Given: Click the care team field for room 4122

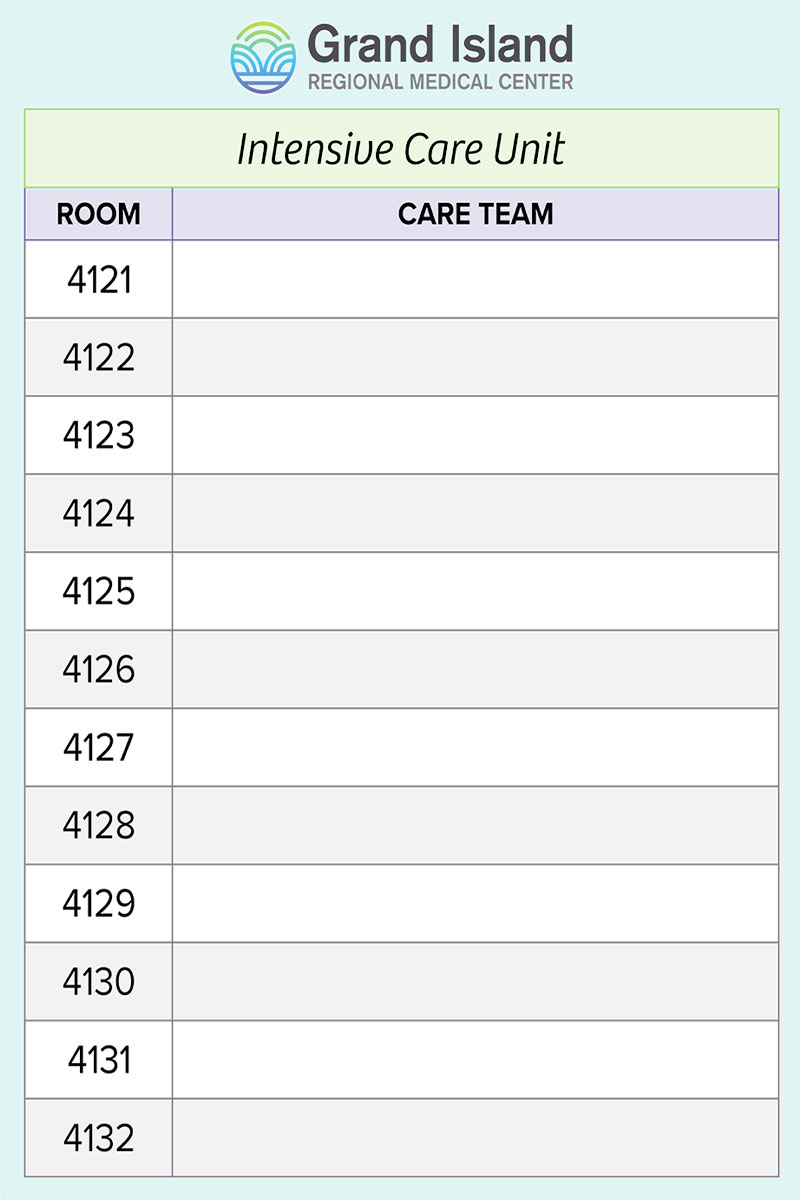Looking at the screenshot, I should pos(476,357).
